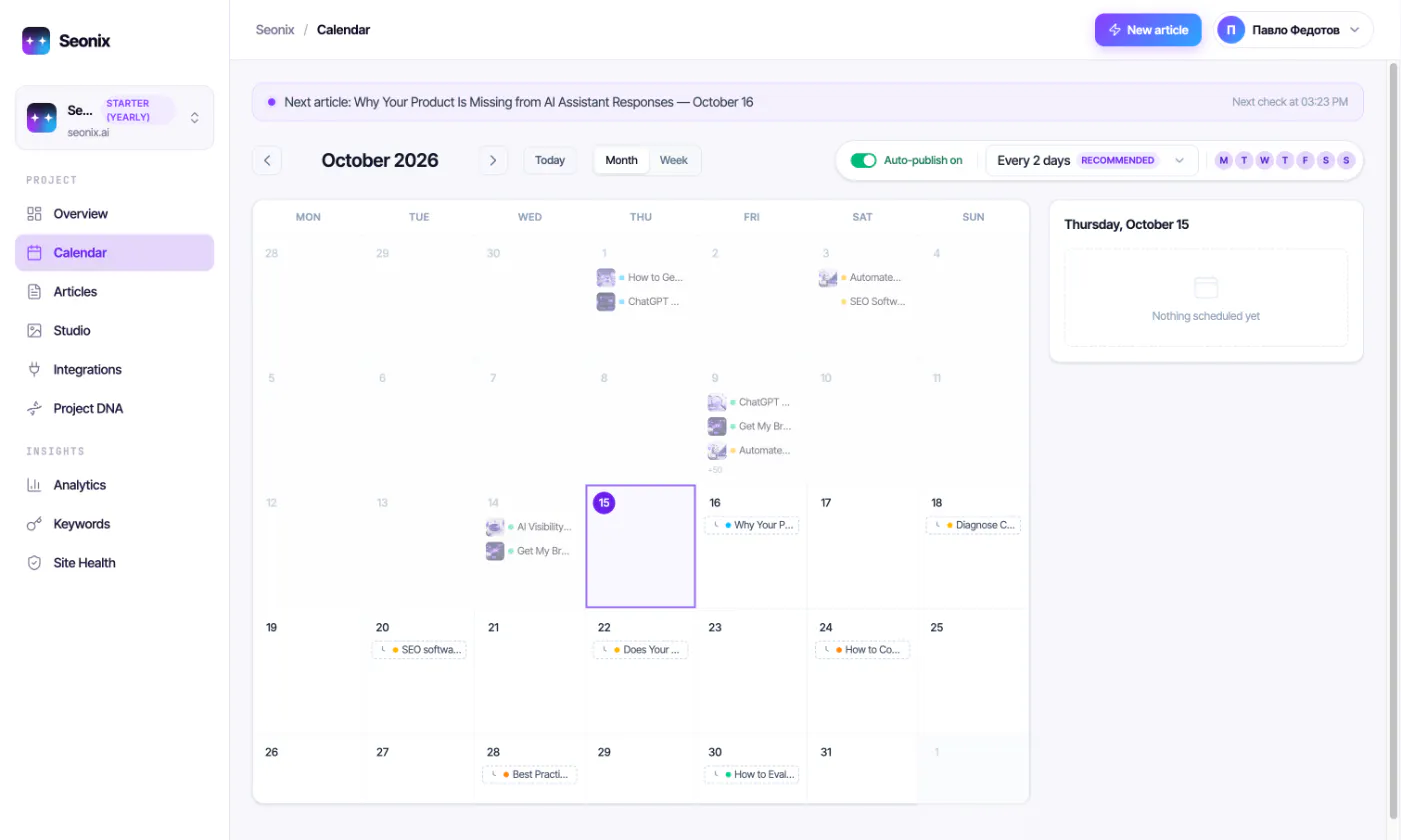
Task: Open the scheduled "How to Co..." entry on October 24
Action: point(863,650)
